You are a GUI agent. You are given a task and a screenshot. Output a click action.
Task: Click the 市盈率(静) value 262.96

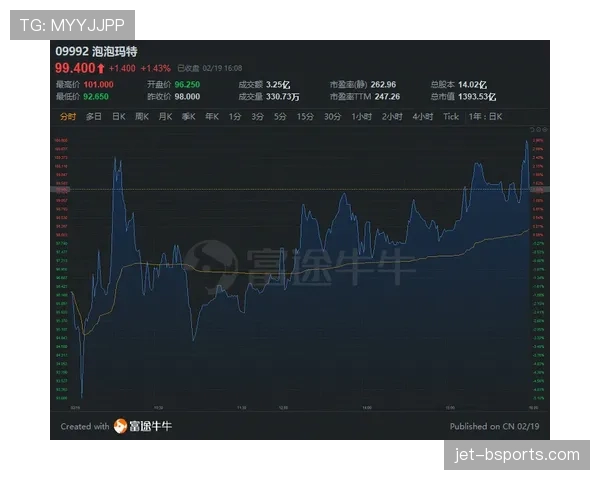pos(383,85)
